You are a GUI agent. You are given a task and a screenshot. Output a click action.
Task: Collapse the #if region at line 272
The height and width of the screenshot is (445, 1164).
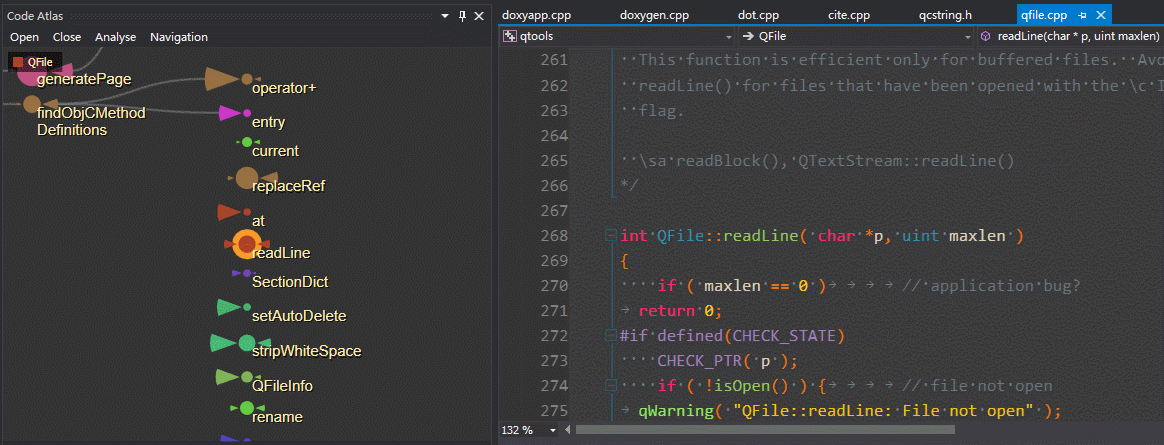point(611,336)
